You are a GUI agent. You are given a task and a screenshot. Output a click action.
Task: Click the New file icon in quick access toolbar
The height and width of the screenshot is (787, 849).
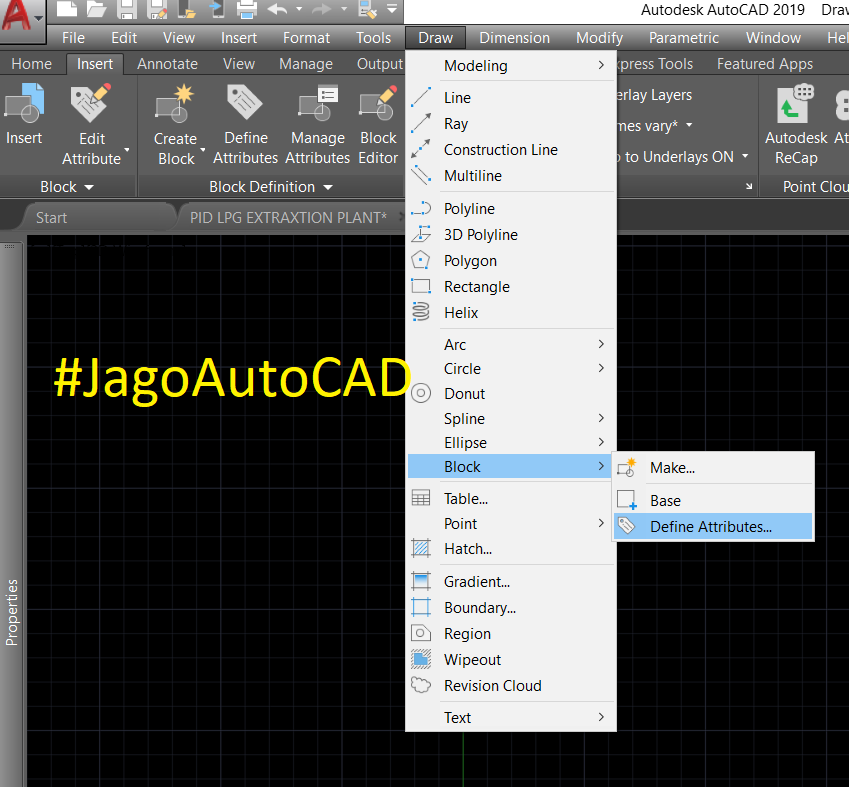coord(67,9)
